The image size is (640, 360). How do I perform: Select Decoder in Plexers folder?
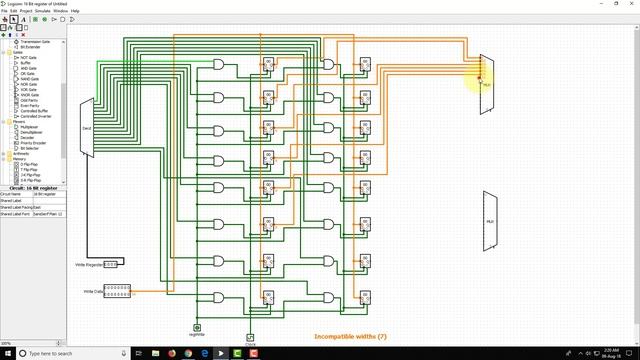(27, 138)
